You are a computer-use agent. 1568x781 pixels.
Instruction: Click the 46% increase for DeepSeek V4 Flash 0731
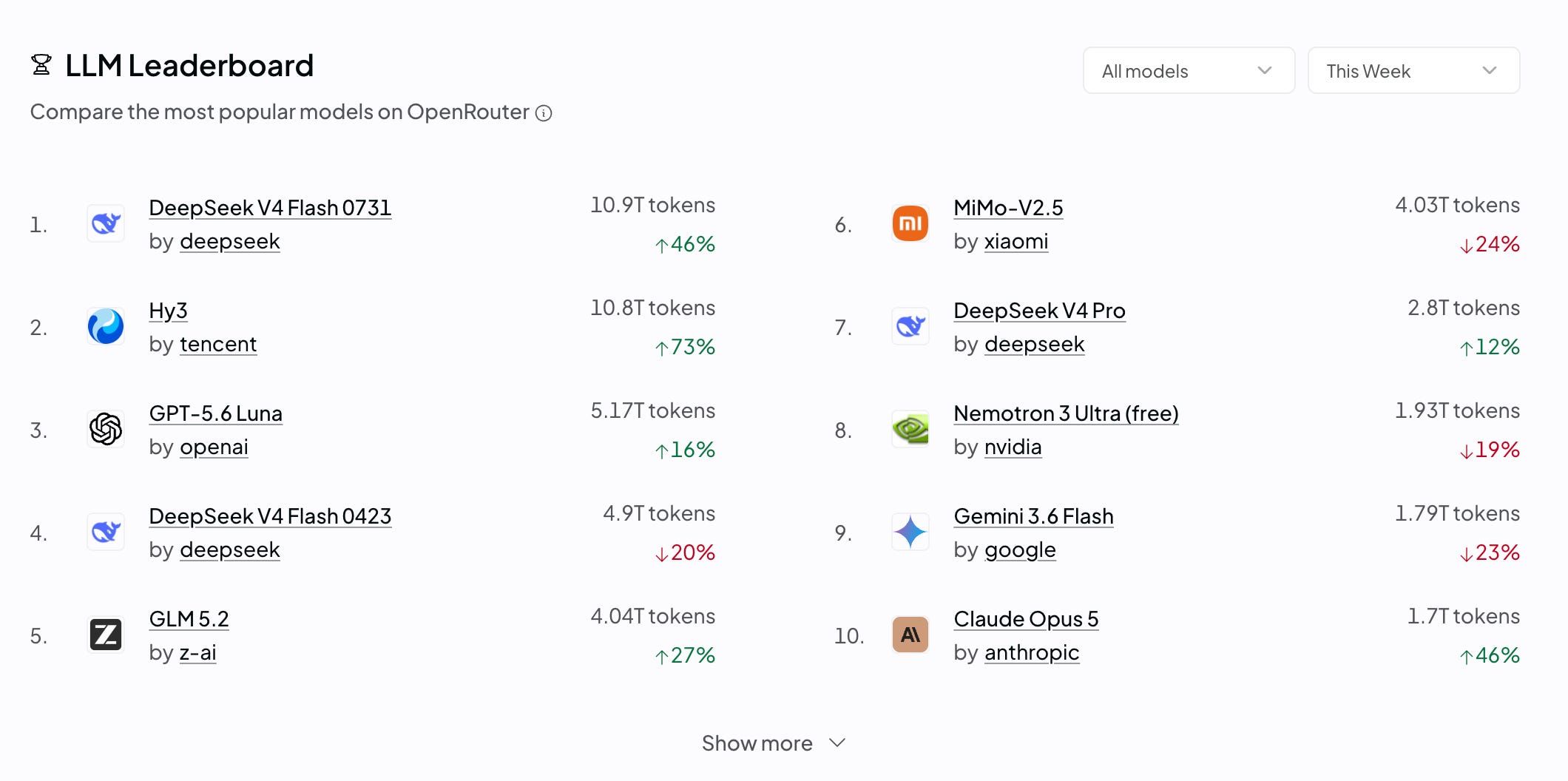click(x=685, y=244)
